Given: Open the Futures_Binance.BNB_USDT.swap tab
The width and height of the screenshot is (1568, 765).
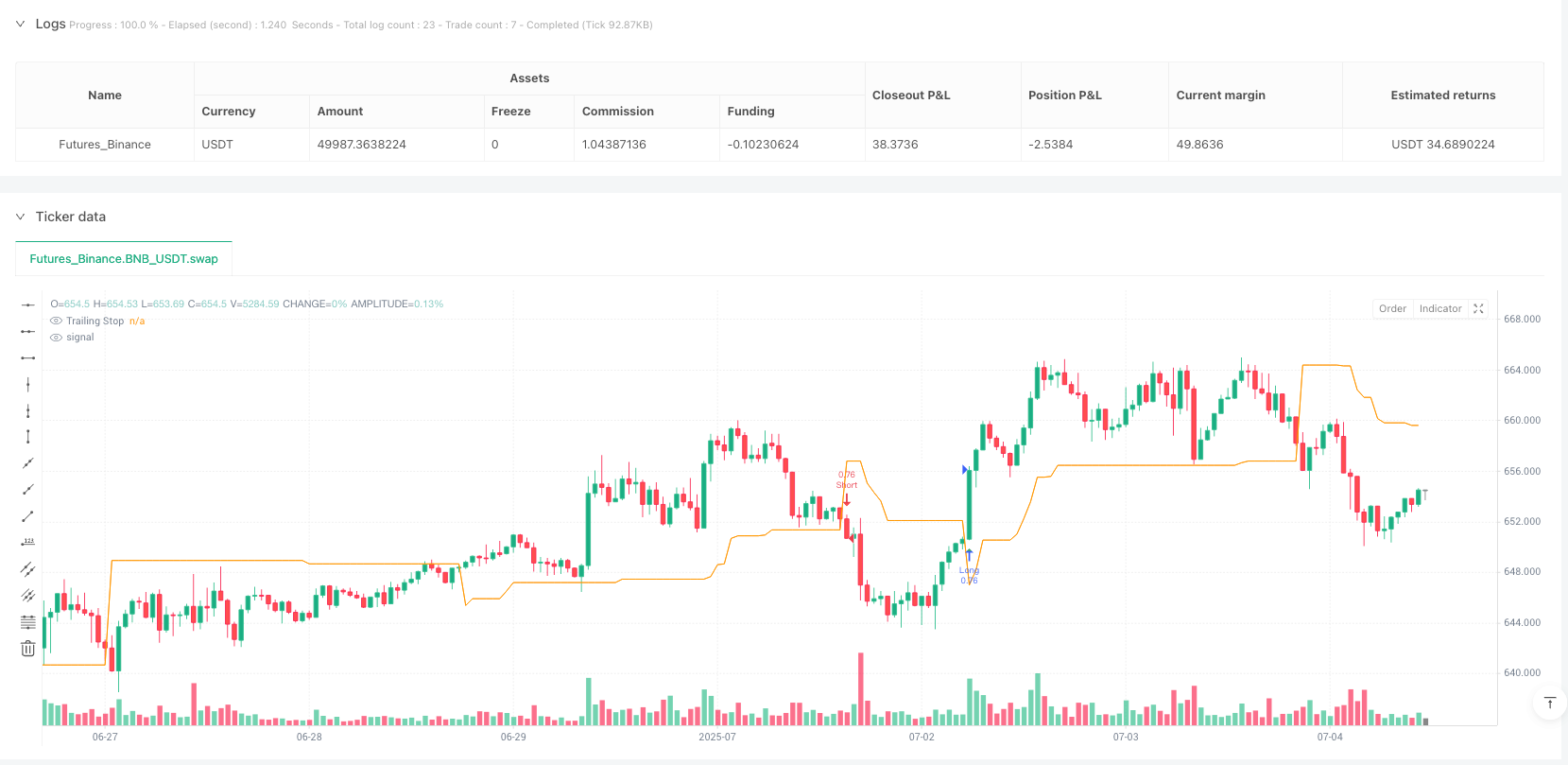Looking at the screenshot, I should point(124,259).
